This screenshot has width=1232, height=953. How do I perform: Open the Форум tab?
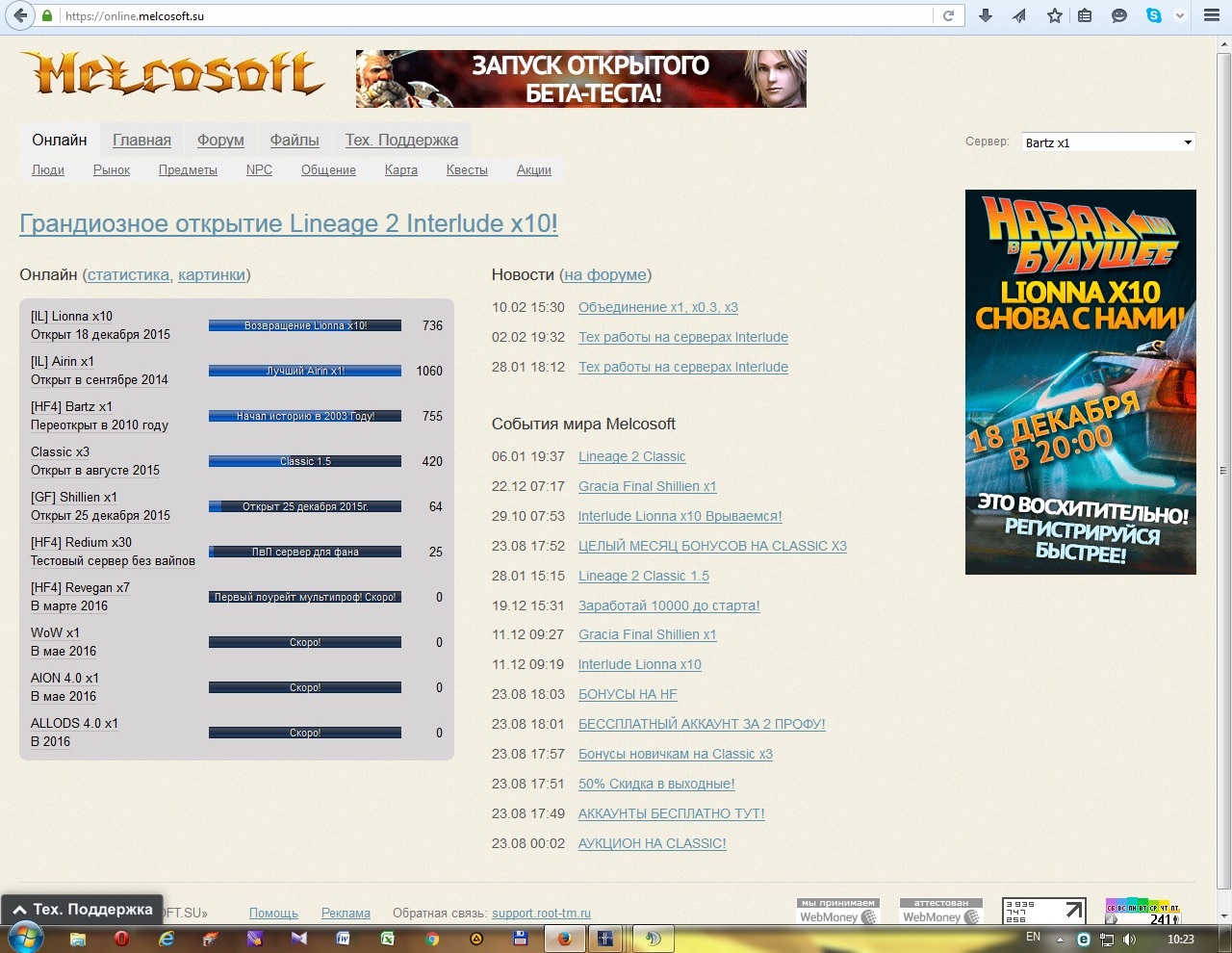[220, 141]
